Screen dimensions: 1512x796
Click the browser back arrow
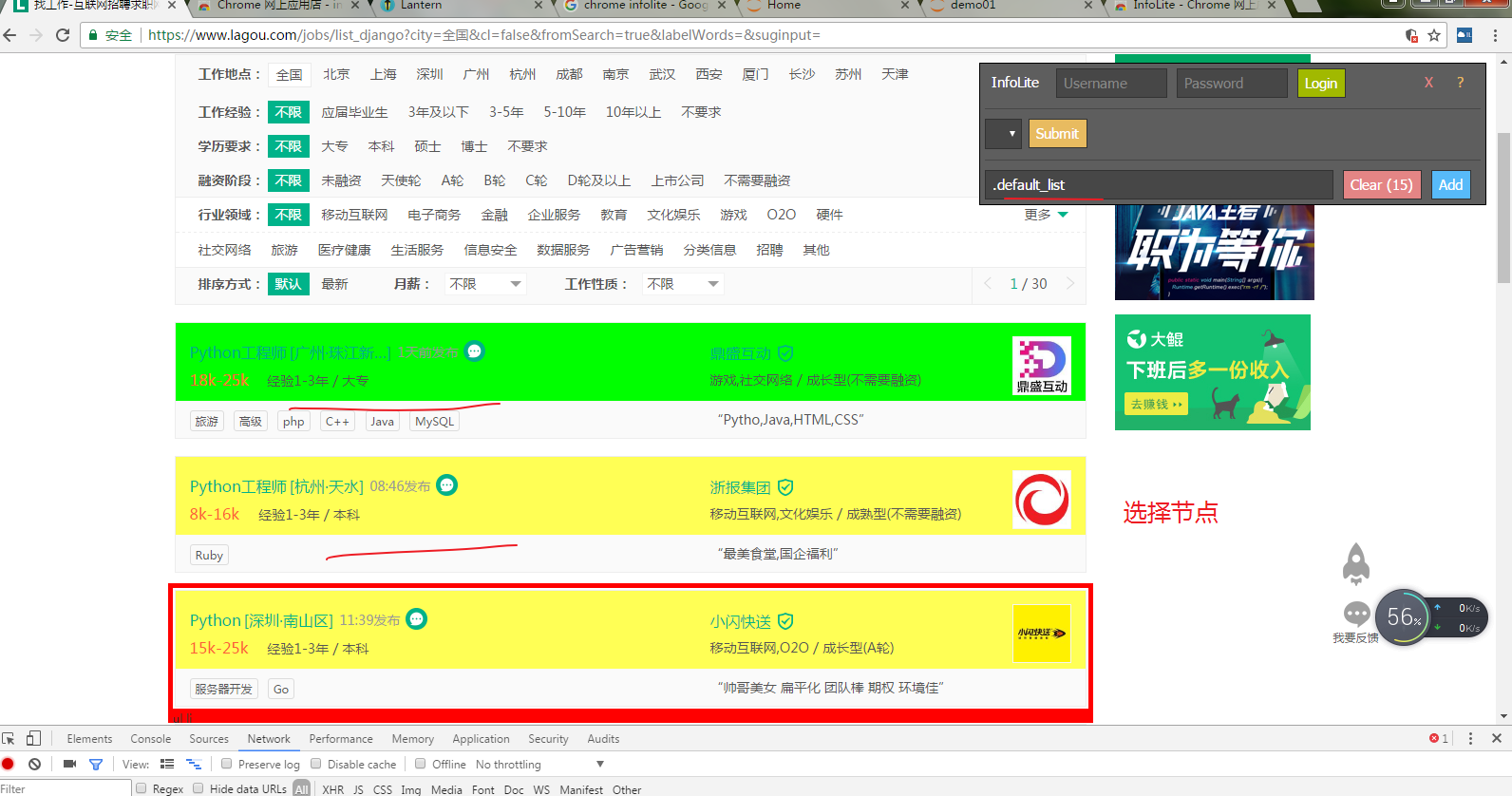[x=10, y=35]
